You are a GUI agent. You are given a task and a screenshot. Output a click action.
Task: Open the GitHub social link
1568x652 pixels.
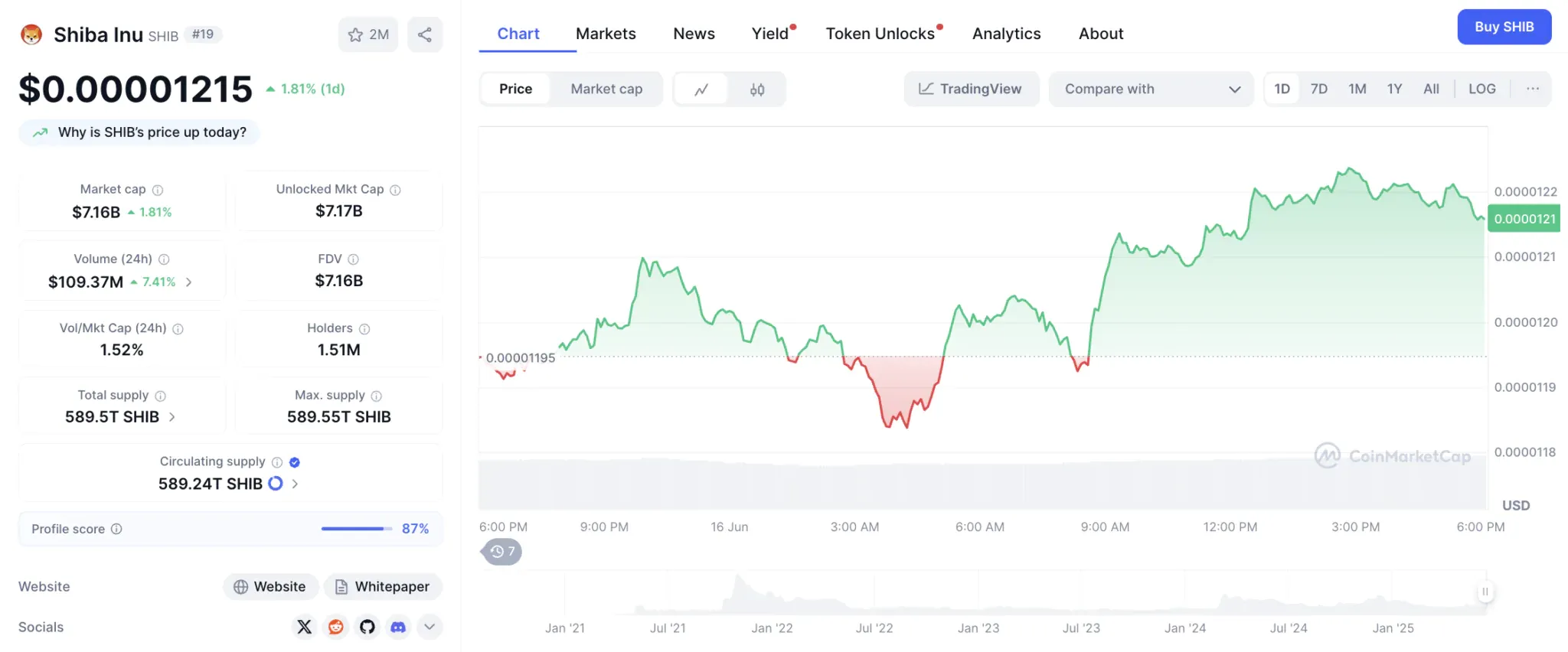(x=367, y=627)
